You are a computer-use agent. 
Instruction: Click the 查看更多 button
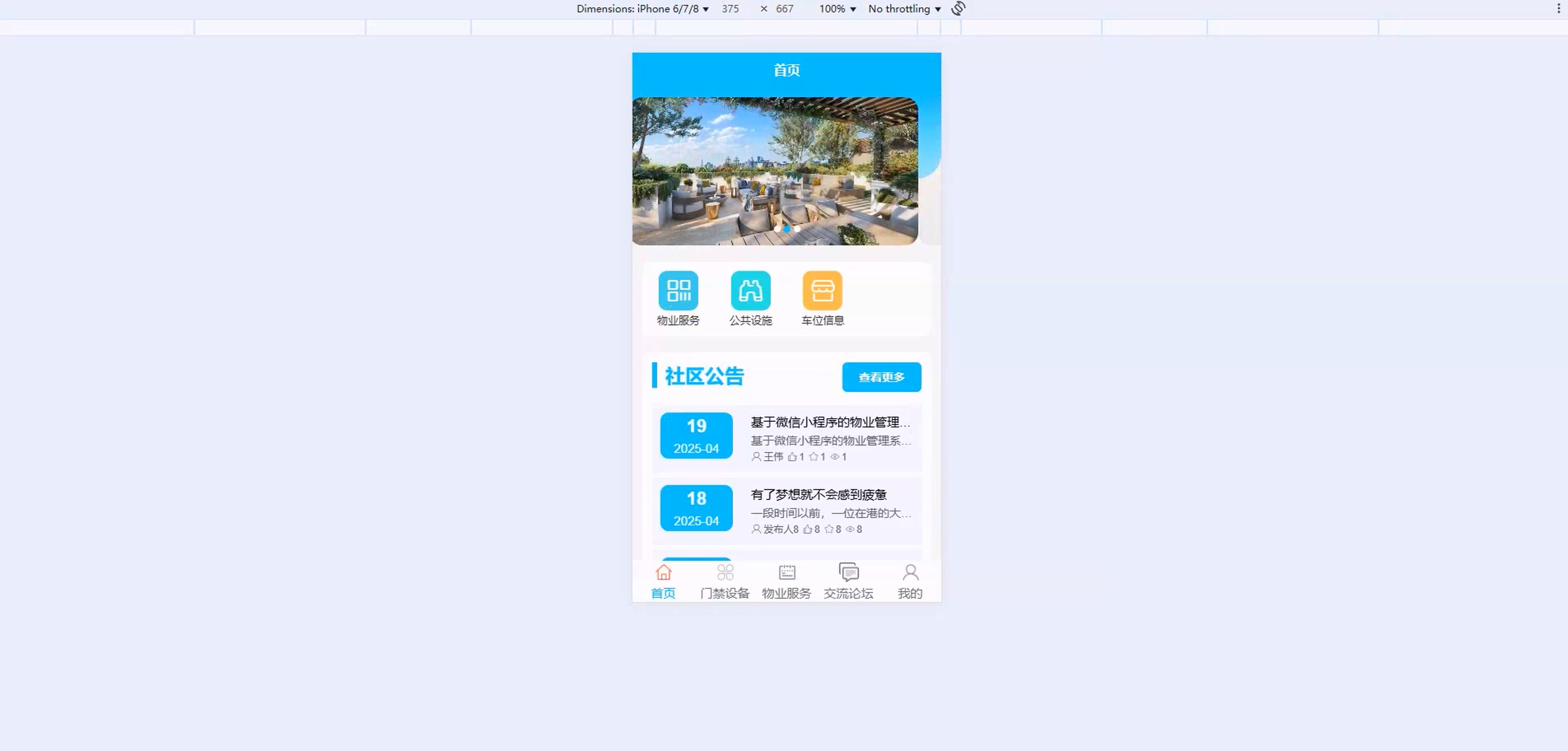click(881, 377)
